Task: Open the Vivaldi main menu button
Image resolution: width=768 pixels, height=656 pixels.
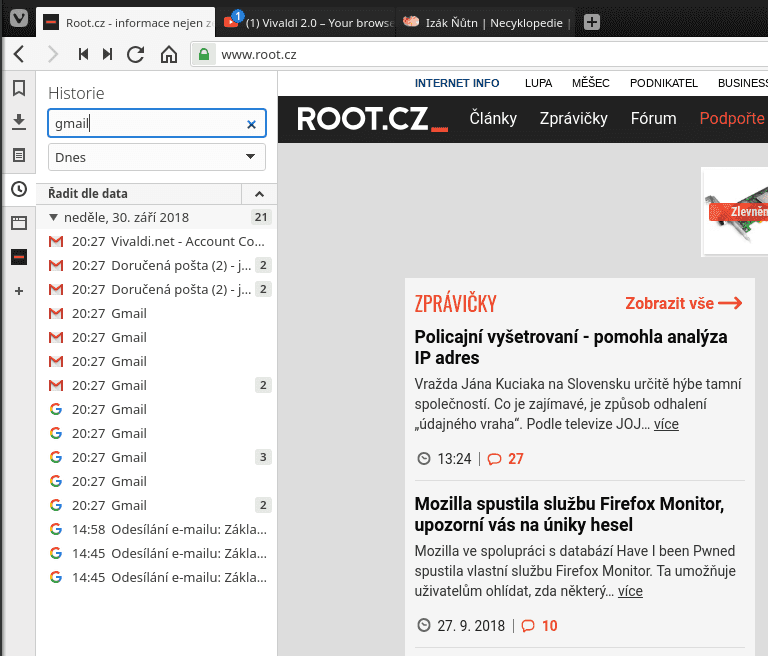Action: (x=19, y=19)
